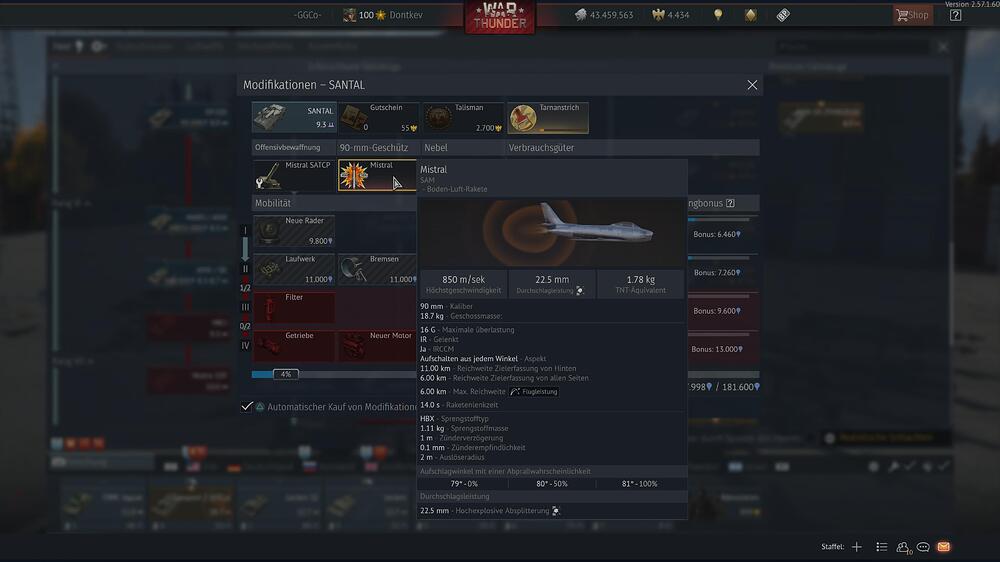Select the locked Filter modification
The width and height of the screenshot is (1000, 562).
coord(294,307)
